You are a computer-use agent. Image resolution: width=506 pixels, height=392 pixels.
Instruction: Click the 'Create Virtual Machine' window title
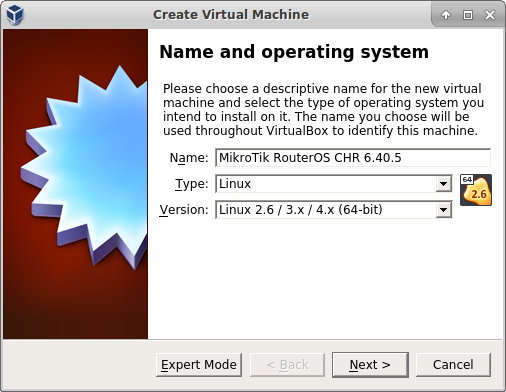coord(231,15)
